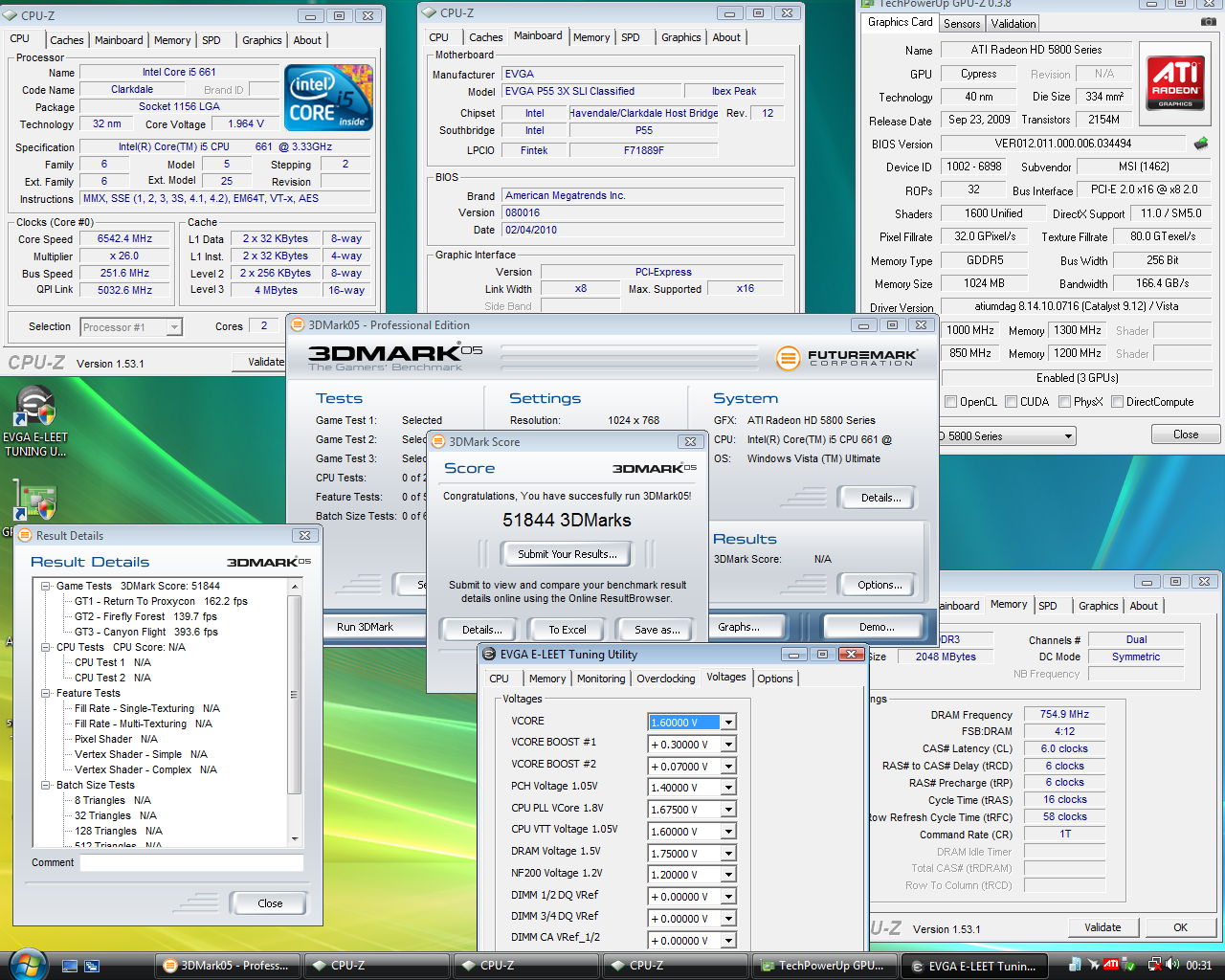Open the DIMM 1/2 DQ VRef dropdown

pos(728,897)
